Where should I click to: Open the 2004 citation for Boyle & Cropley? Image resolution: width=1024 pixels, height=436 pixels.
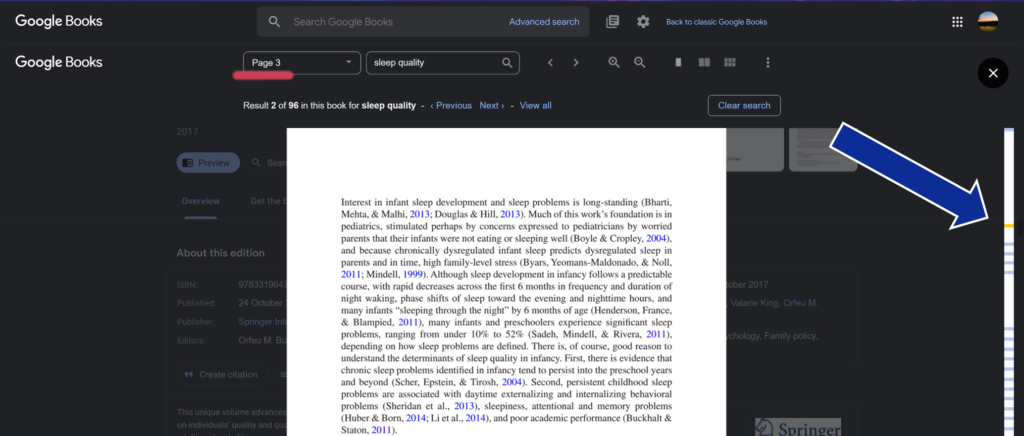point(656,238)
